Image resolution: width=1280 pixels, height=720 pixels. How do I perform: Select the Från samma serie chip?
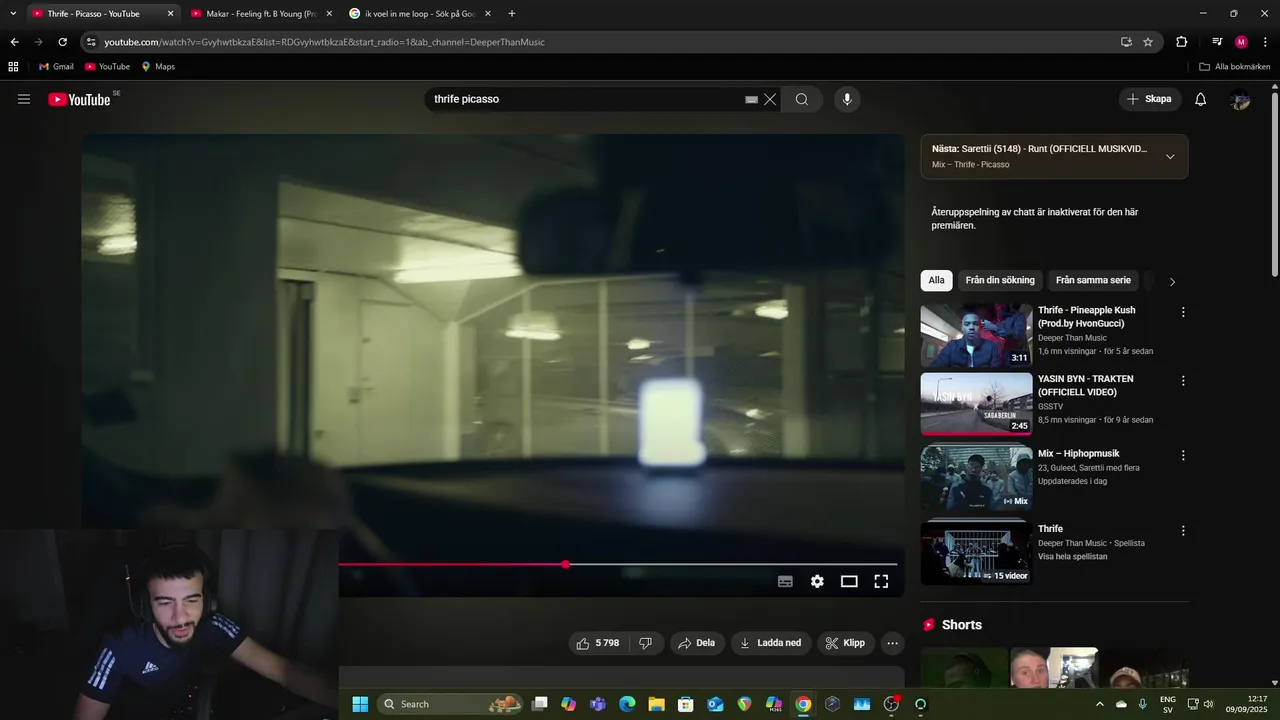[1093, 280]
